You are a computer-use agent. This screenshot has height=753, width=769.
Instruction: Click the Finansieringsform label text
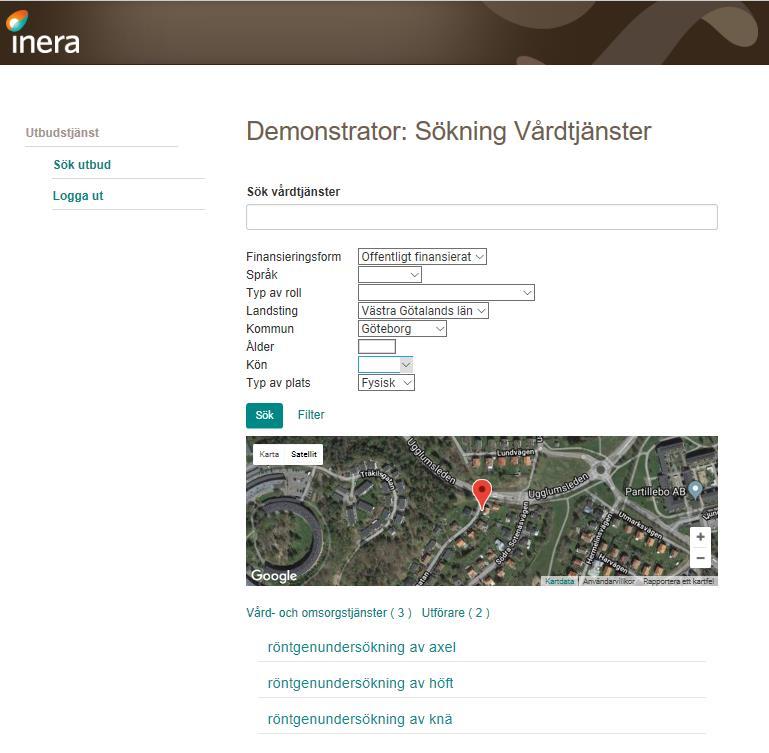point(293,257)
